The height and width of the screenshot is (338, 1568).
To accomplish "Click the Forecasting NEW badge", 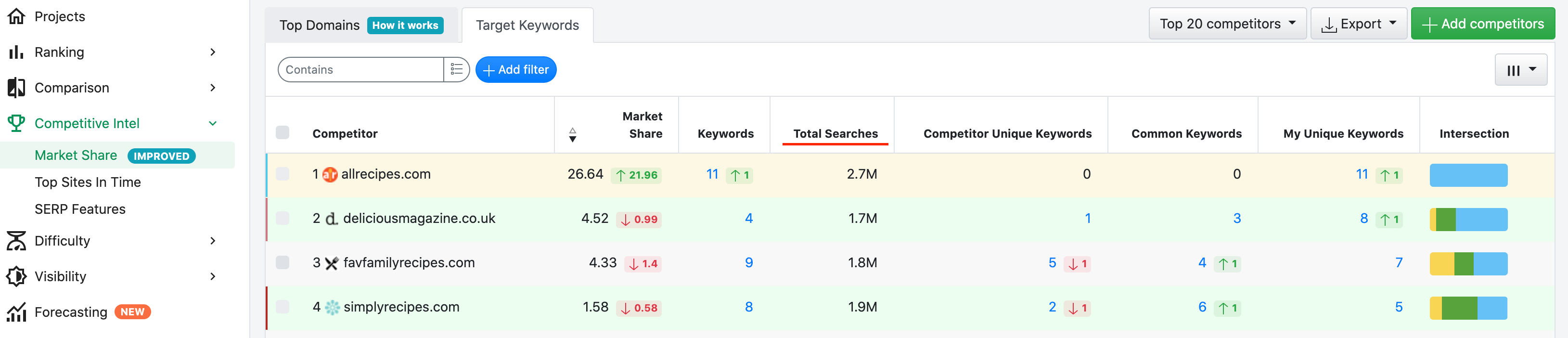I will (132, 312).
